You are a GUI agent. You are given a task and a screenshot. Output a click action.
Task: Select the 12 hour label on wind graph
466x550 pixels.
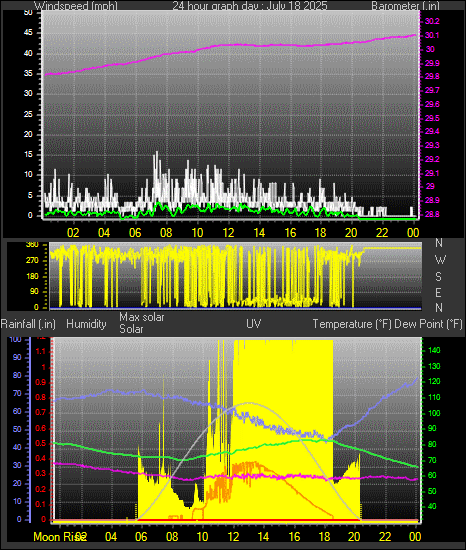(228, 233)
